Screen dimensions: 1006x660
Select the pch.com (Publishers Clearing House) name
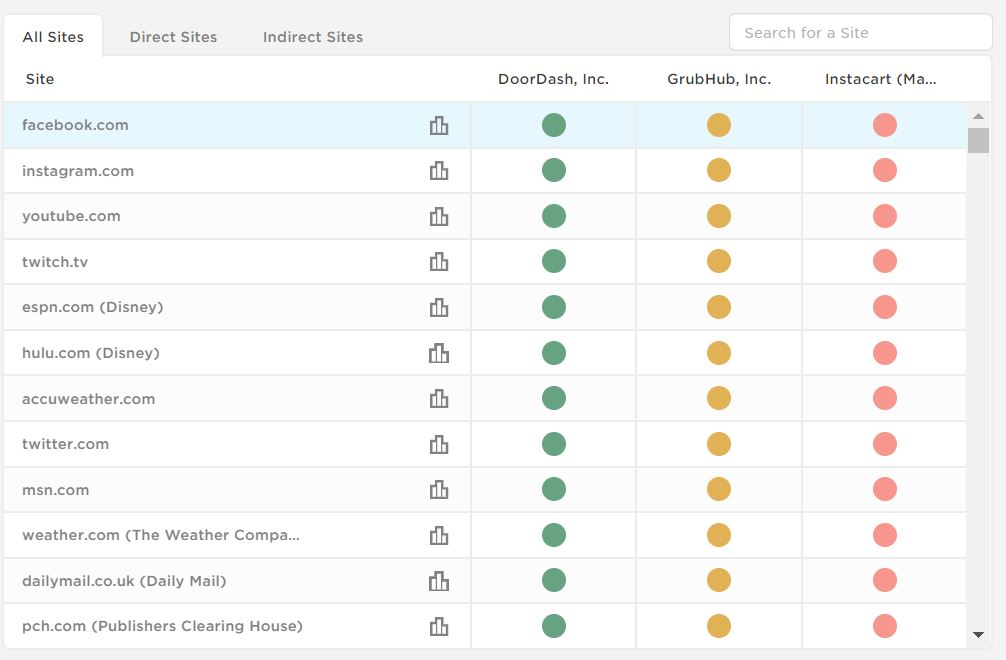coord(162,626)
